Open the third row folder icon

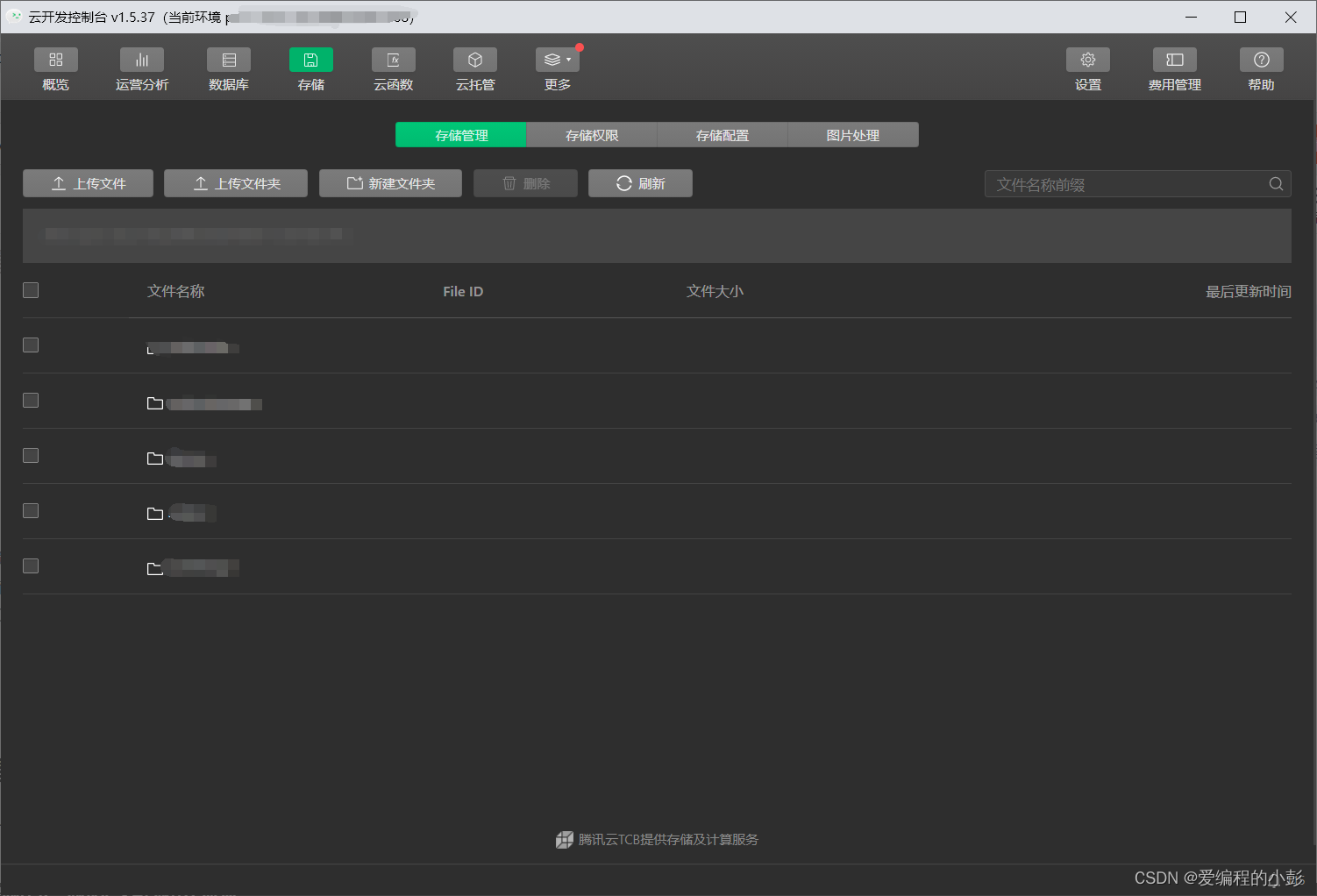tap(155, 459)
